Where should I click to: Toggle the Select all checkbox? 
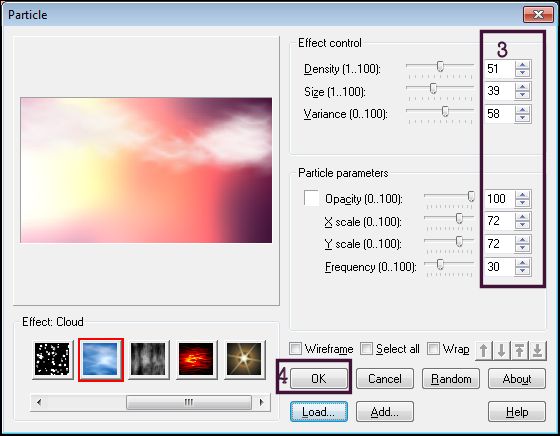coord(366,349)
